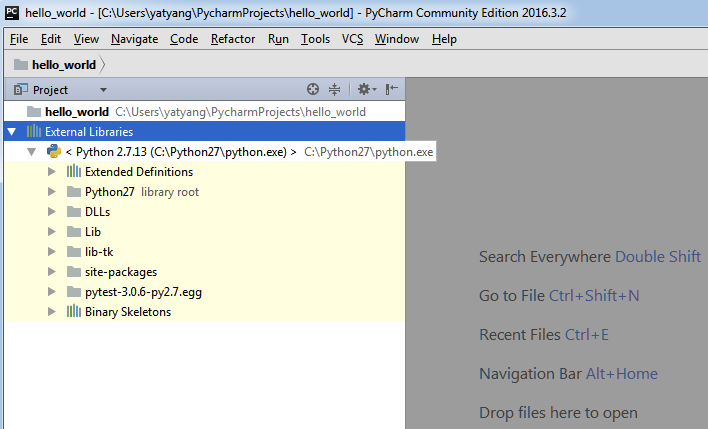Viewport: 708px width, 429px height.
Task: Select pytest-3.0.6-py2.7.egg in the tree
Action: tap(143, 292)
